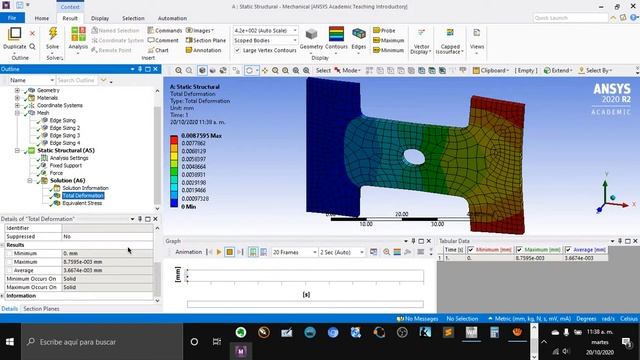Click the pin icon on Outline panel
The width and height of the screenshot is (640, 360).
point(140,69)
